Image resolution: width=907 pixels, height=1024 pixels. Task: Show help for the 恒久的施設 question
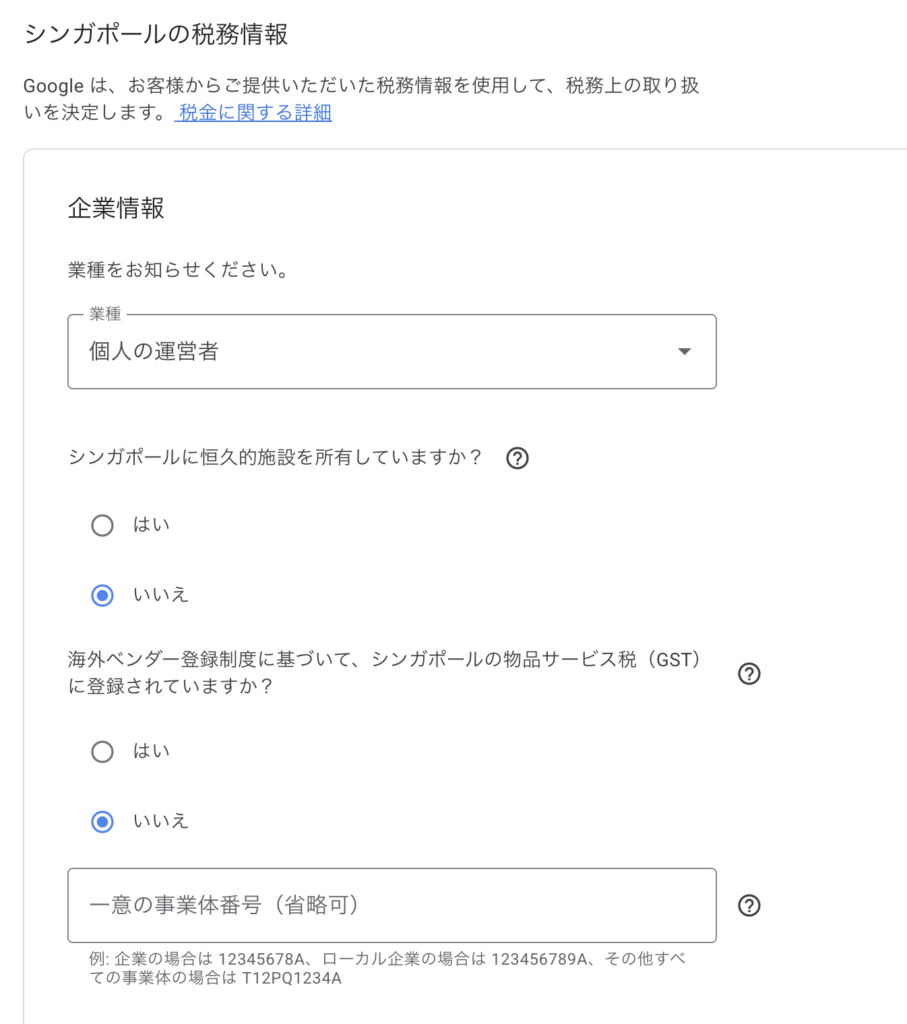pyautogui.click(x=517, y=458)
